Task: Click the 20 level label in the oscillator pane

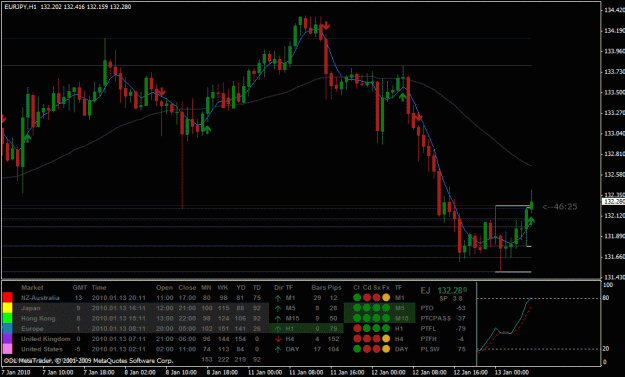Action: (606, 349)
